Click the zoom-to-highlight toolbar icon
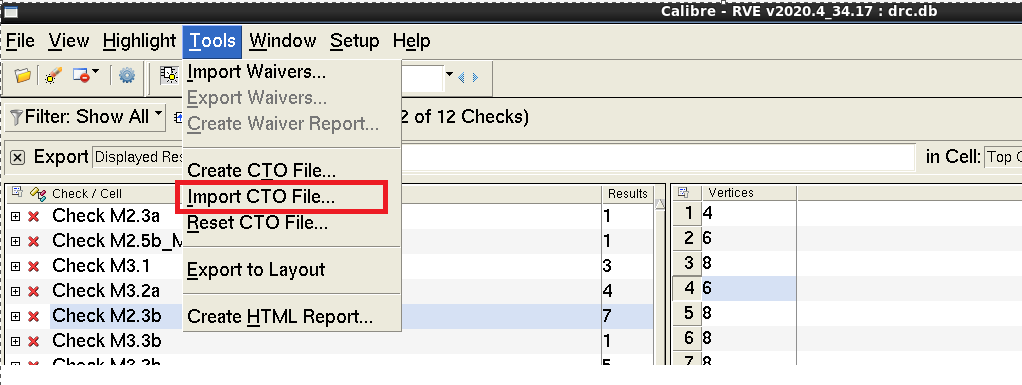The width and height of the screenshot is (1022, 385). tap(169, 76)
